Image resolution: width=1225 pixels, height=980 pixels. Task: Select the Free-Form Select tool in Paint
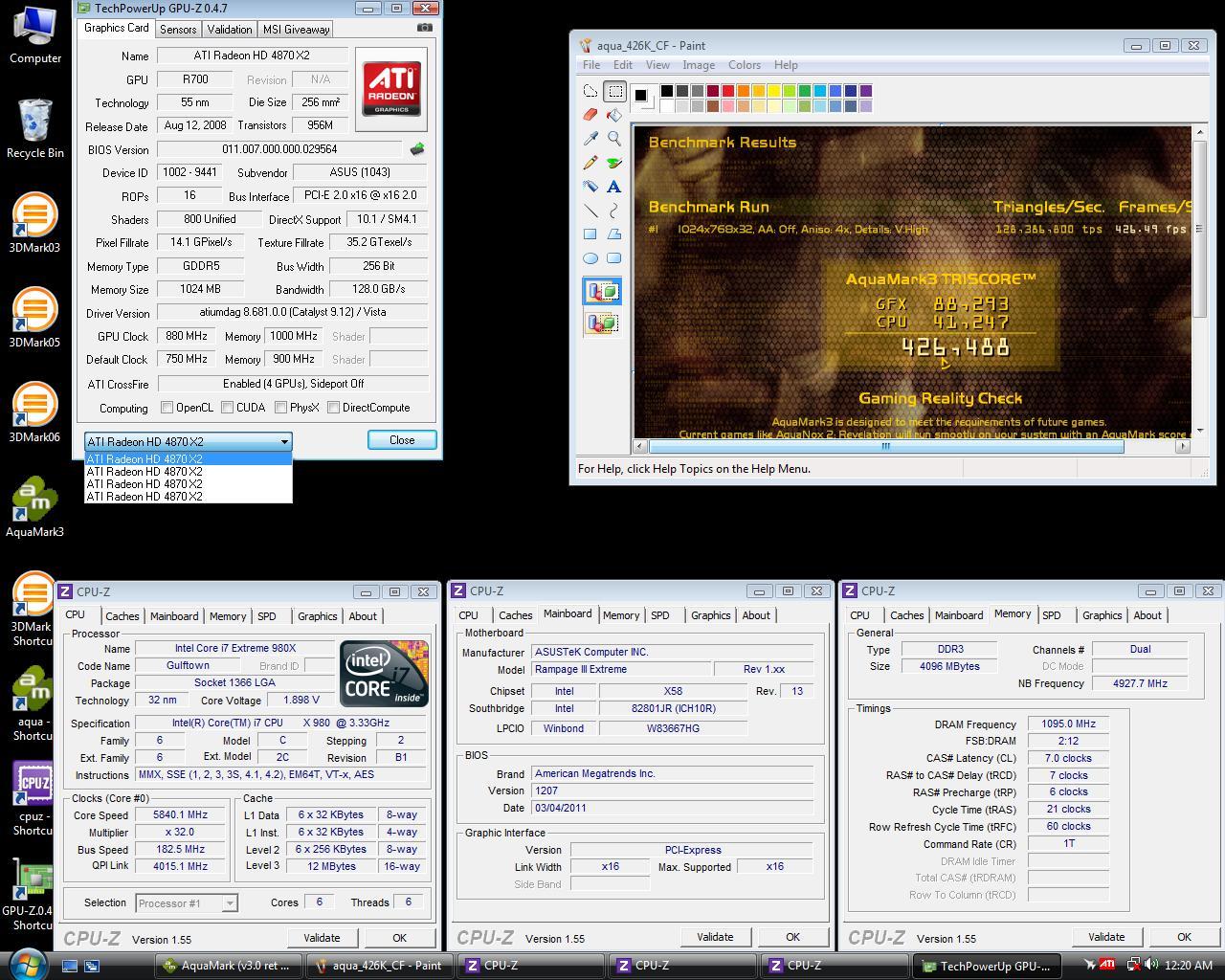tap(590, 92)
